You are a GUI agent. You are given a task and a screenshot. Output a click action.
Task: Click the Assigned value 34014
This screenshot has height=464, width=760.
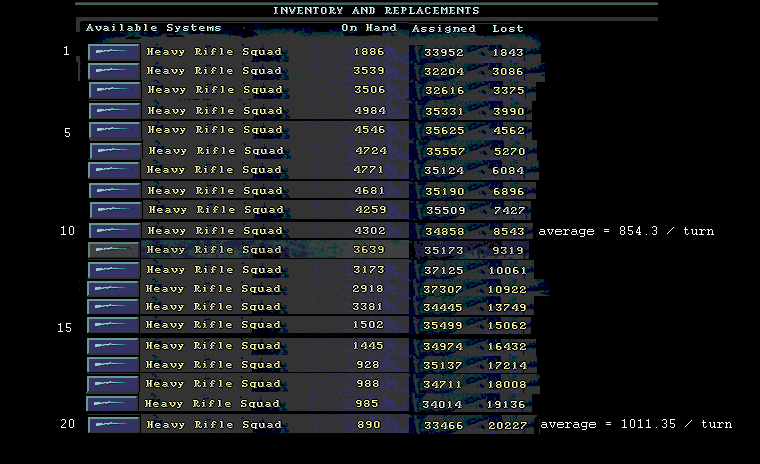pyautogui.click(x=442, y=405)
